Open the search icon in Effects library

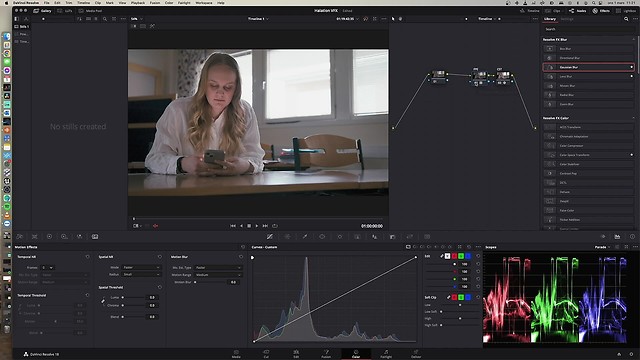pyautogui.click(x=626, y=19)
